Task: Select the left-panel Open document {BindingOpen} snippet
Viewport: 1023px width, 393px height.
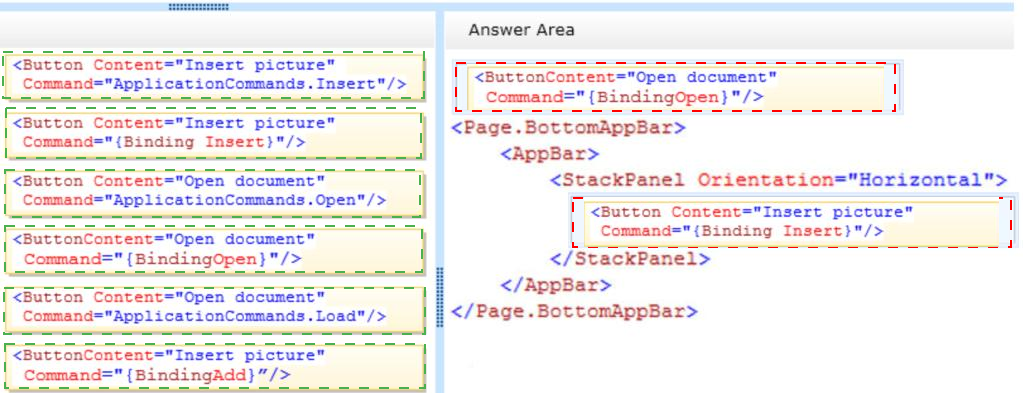Action: 213,249
